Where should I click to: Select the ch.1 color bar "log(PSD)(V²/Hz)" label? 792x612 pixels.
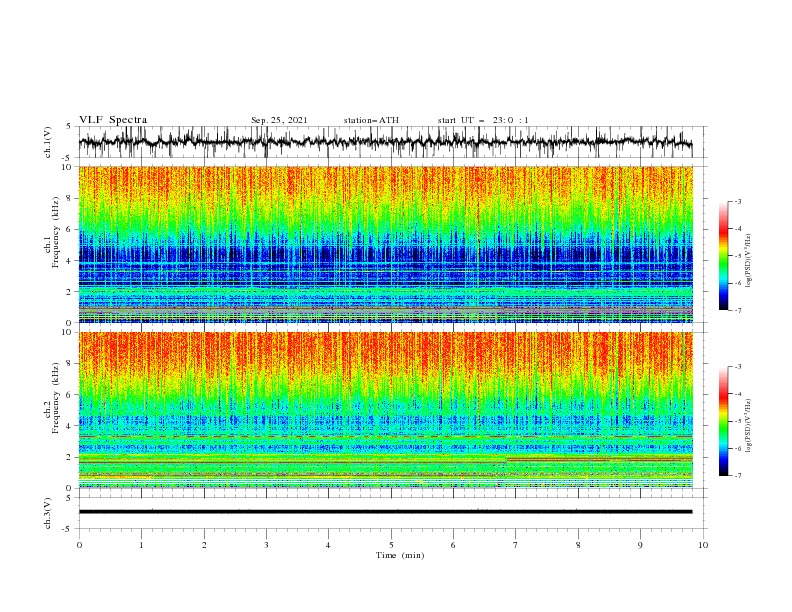[x=748, y=261]
